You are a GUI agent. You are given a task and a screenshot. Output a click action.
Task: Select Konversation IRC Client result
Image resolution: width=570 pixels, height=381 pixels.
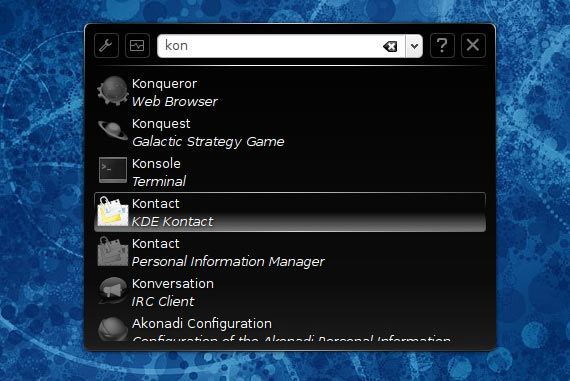290,292
